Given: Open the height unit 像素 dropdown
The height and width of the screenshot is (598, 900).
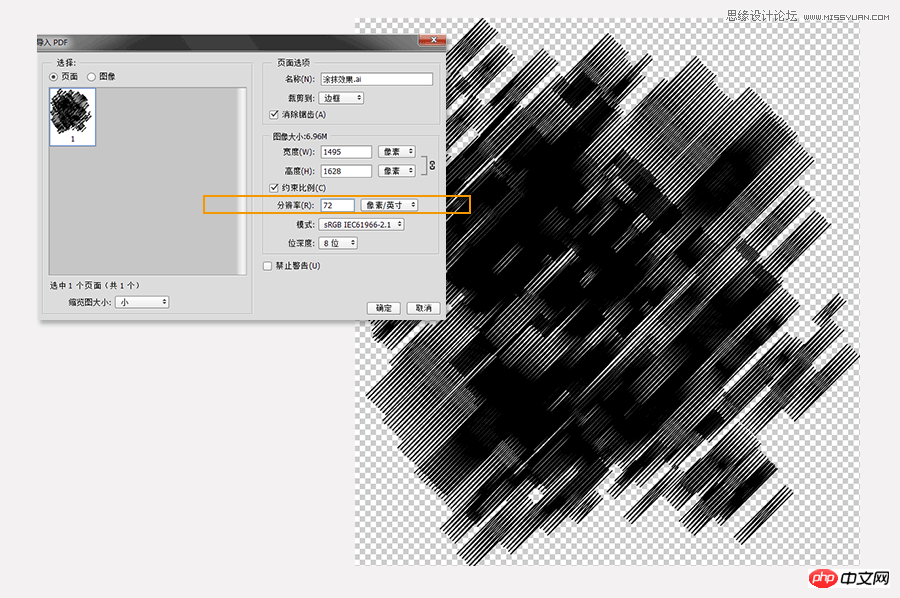Looking at the screenshot, I should tap(397, 170).
